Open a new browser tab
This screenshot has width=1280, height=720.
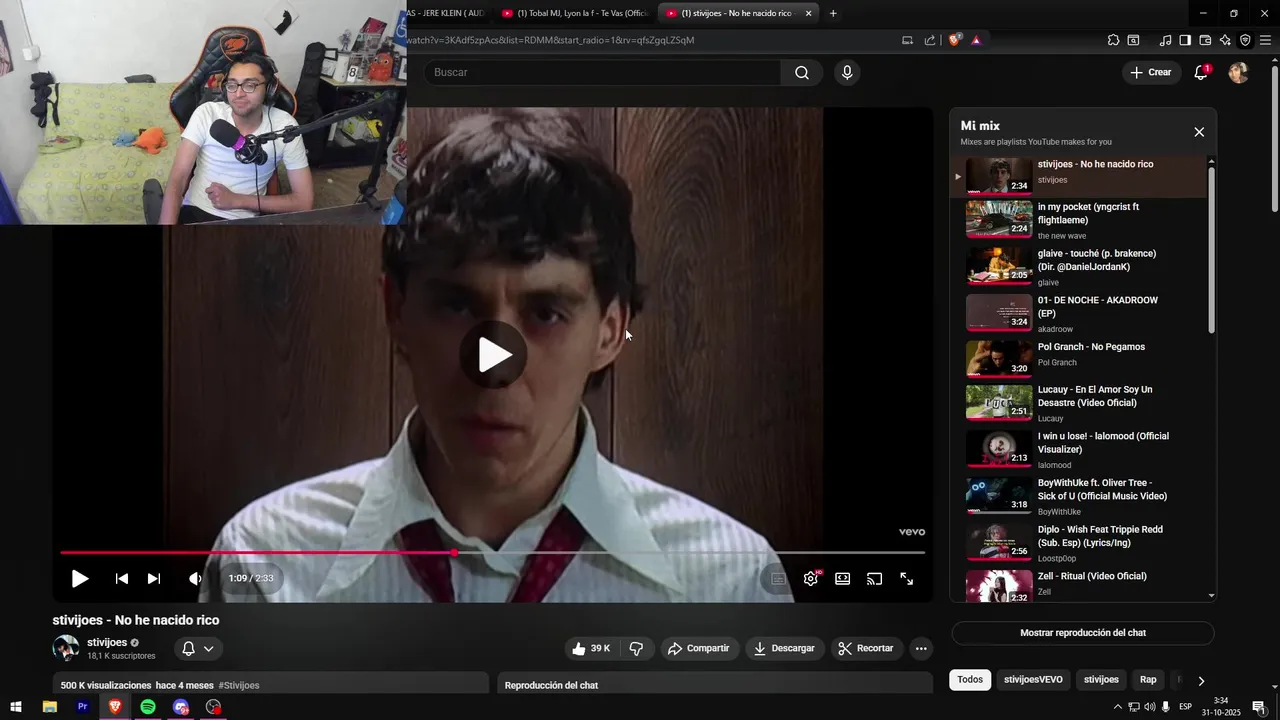833,13
